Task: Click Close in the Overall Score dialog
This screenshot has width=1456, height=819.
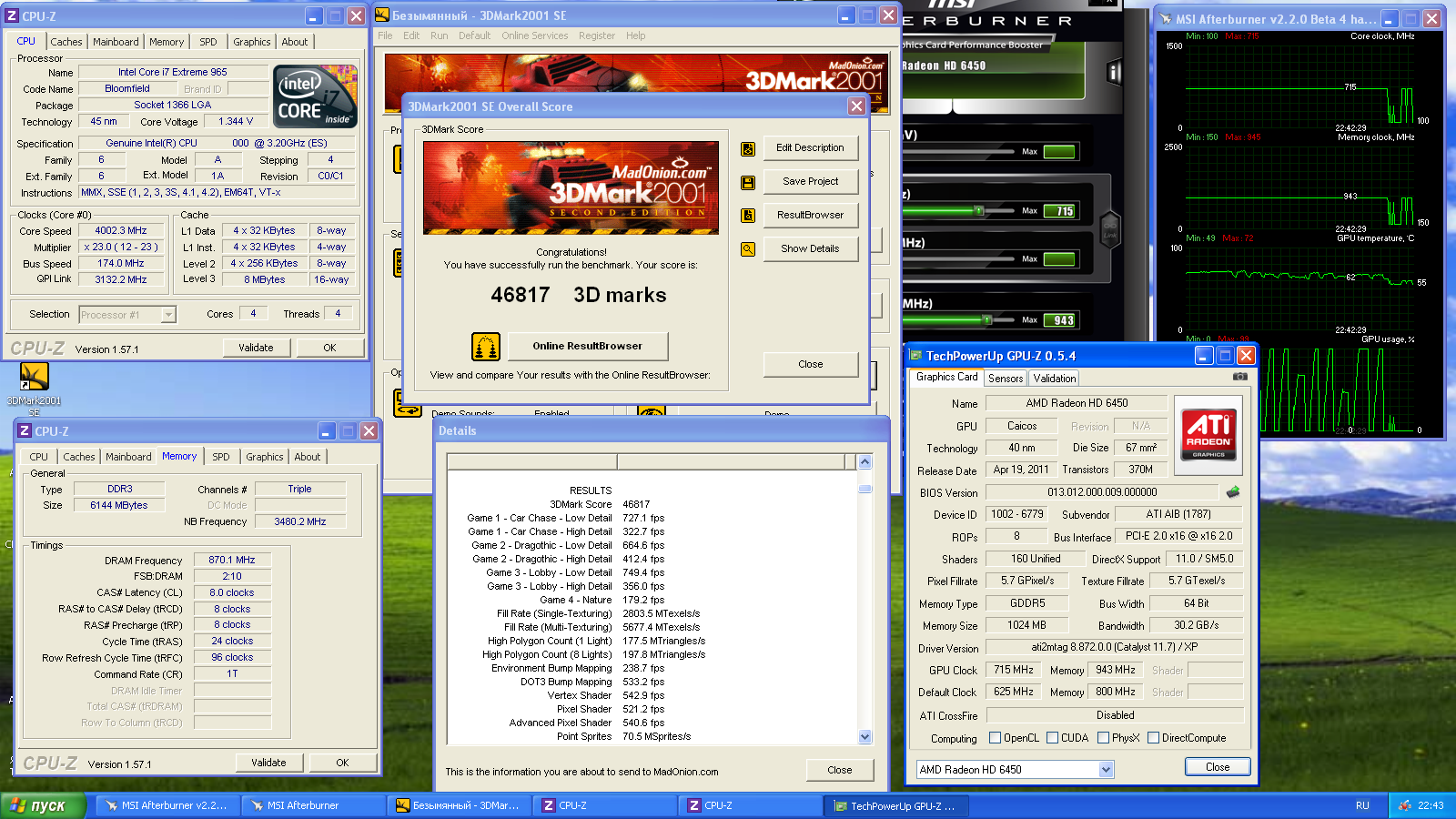Action: point(810,364)
